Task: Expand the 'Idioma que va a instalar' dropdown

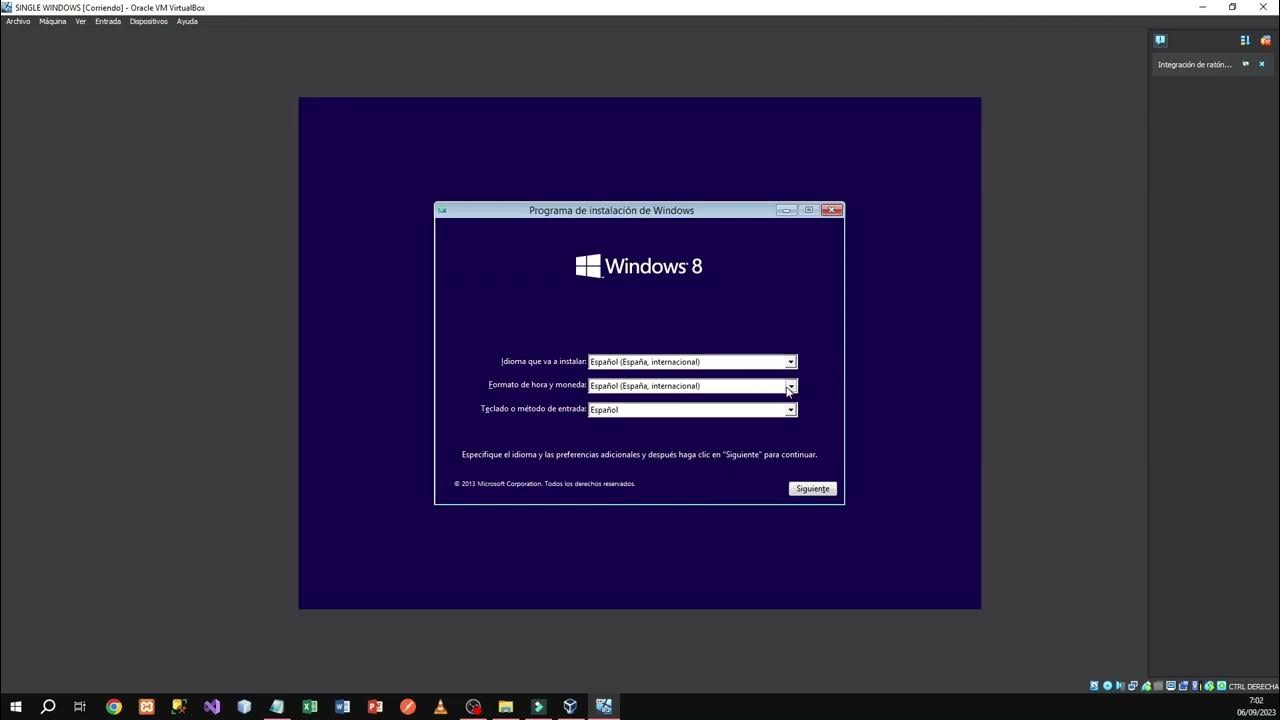Action: [x=790, y=362]
